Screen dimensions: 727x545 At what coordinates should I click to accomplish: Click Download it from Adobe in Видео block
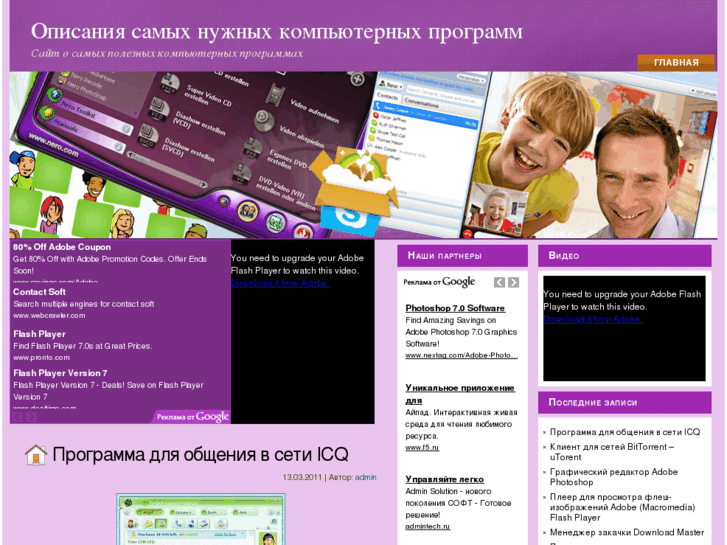click(x=593, y=319)
